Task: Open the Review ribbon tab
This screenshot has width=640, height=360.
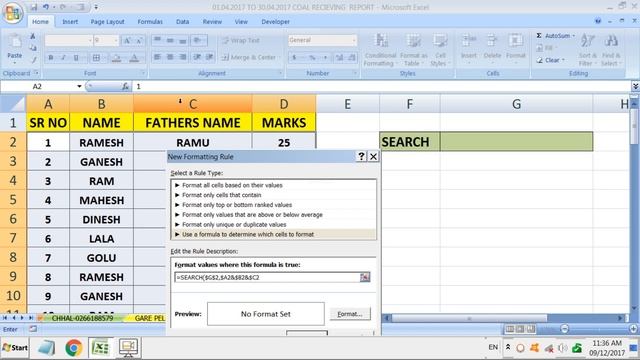Action: pyautogui.click(x=212, y=22)
